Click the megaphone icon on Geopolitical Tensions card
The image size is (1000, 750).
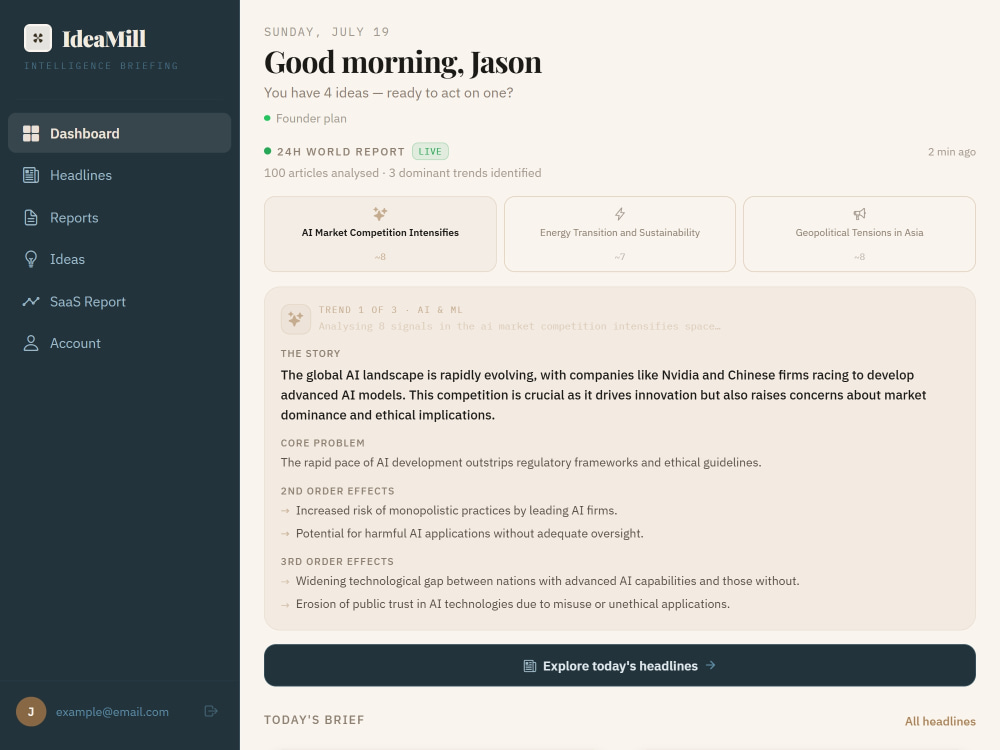tap(860, 214)
